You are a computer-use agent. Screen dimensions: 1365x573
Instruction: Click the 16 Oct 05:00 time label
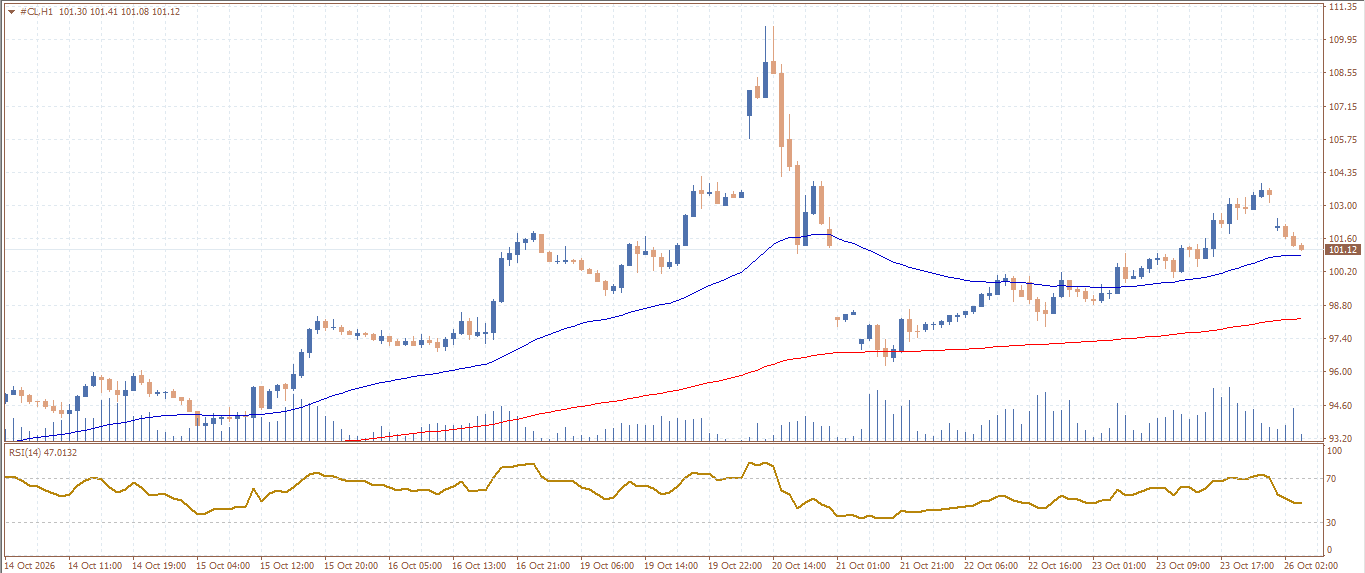coord(415,565)
